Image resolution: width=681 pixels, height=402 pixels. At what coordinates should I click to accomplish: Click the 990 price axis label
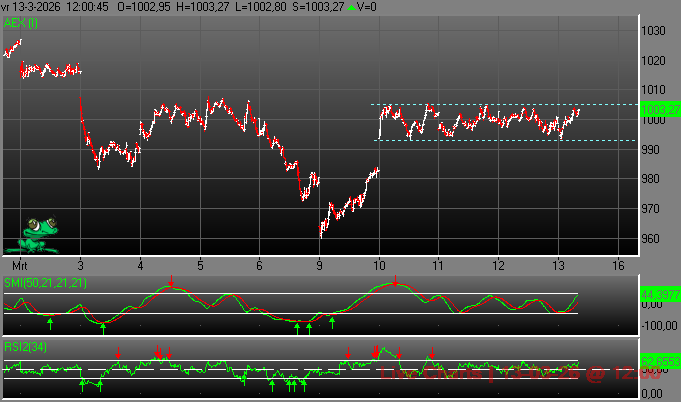pos(650,150)
